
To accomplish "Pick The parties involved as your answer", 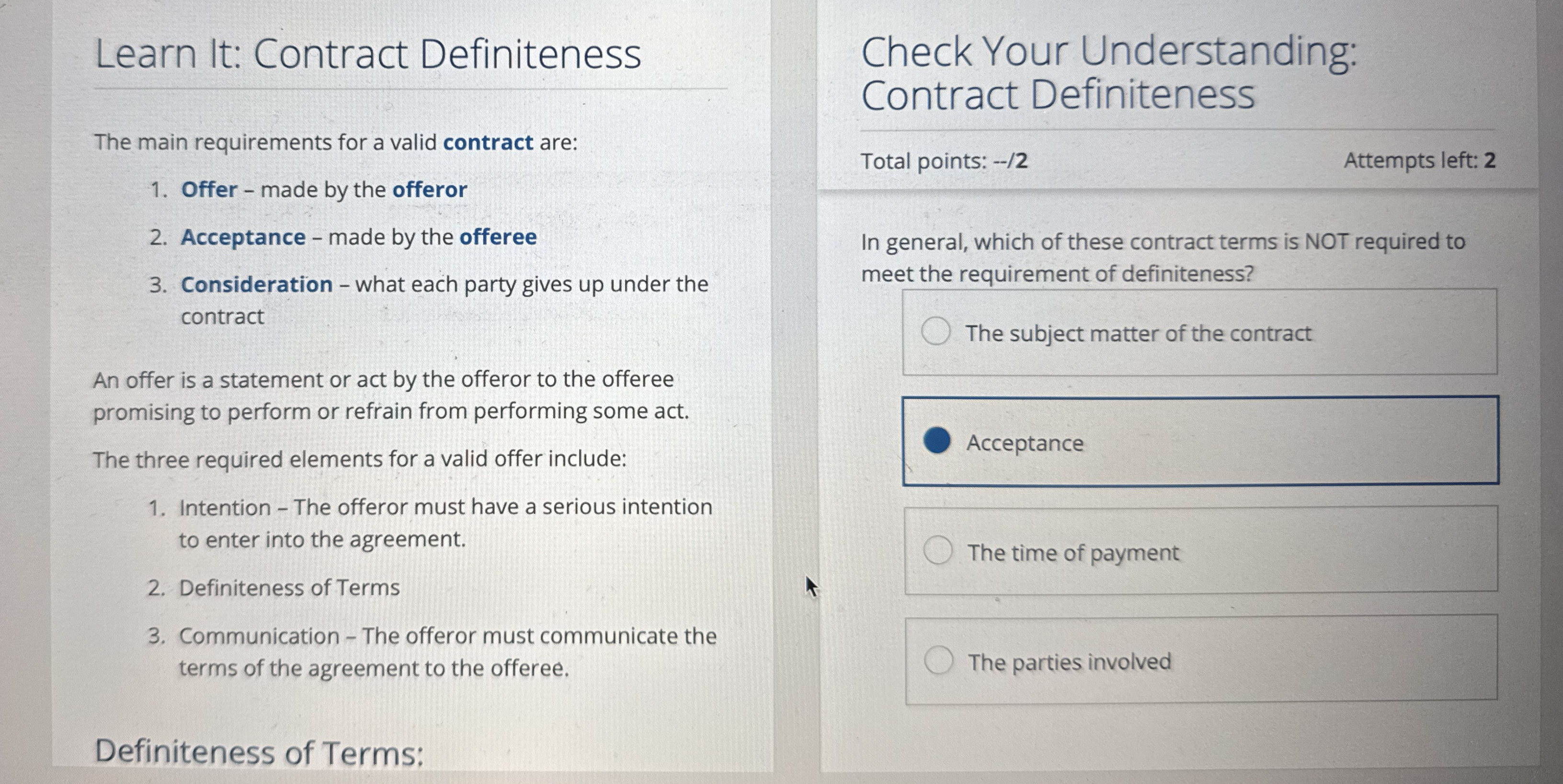I will 939,661.
